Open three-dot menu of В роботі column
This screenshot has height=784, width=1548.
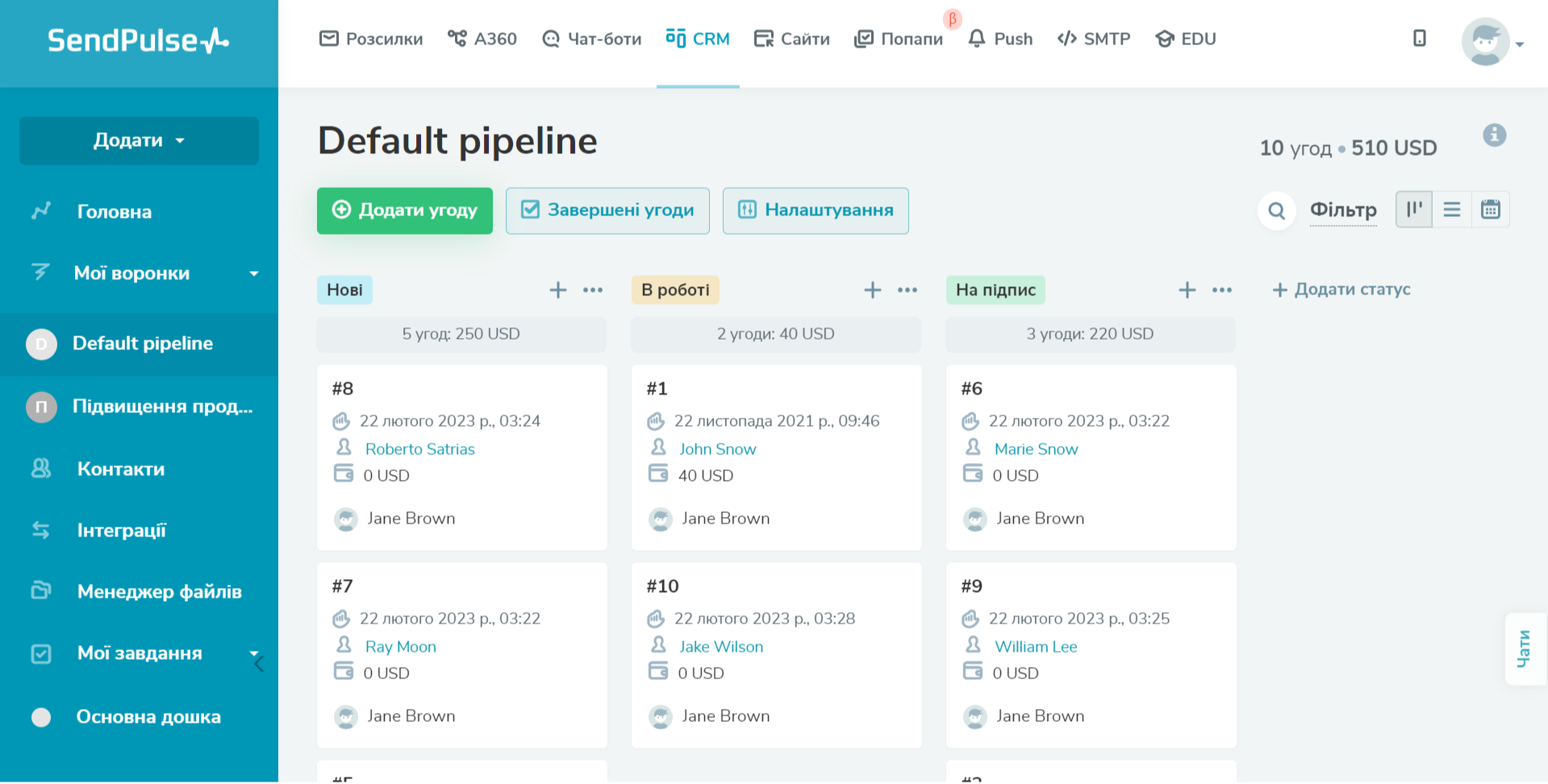coord(908,290)
